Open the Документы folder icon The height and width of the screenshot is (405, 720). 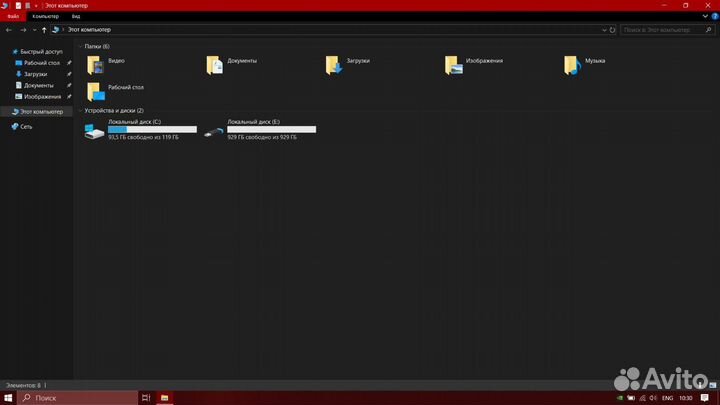tap(215, 65)
